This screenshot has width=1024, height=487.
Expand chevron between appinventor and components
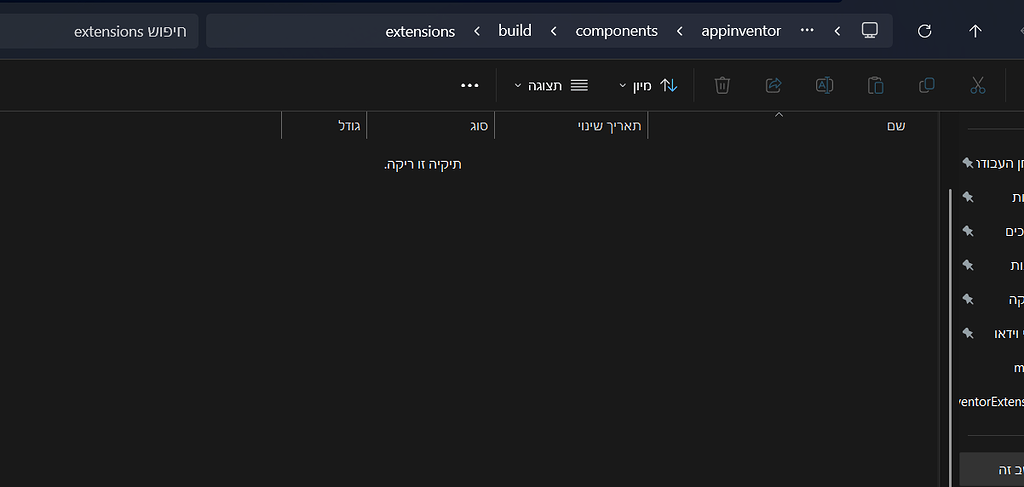680,31
